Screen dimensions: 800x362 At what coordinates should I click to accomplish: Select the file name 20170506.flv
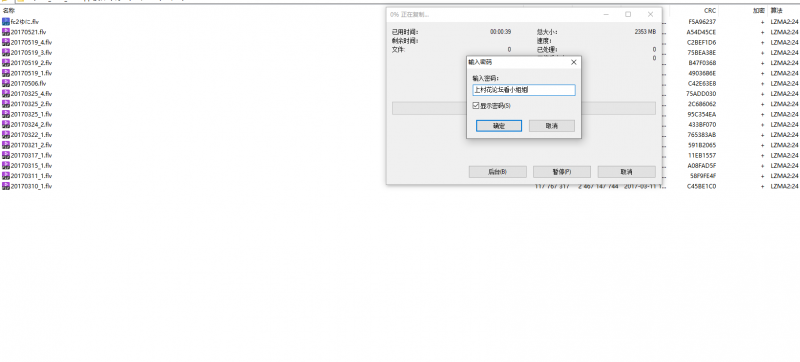[x=29, y=83]
